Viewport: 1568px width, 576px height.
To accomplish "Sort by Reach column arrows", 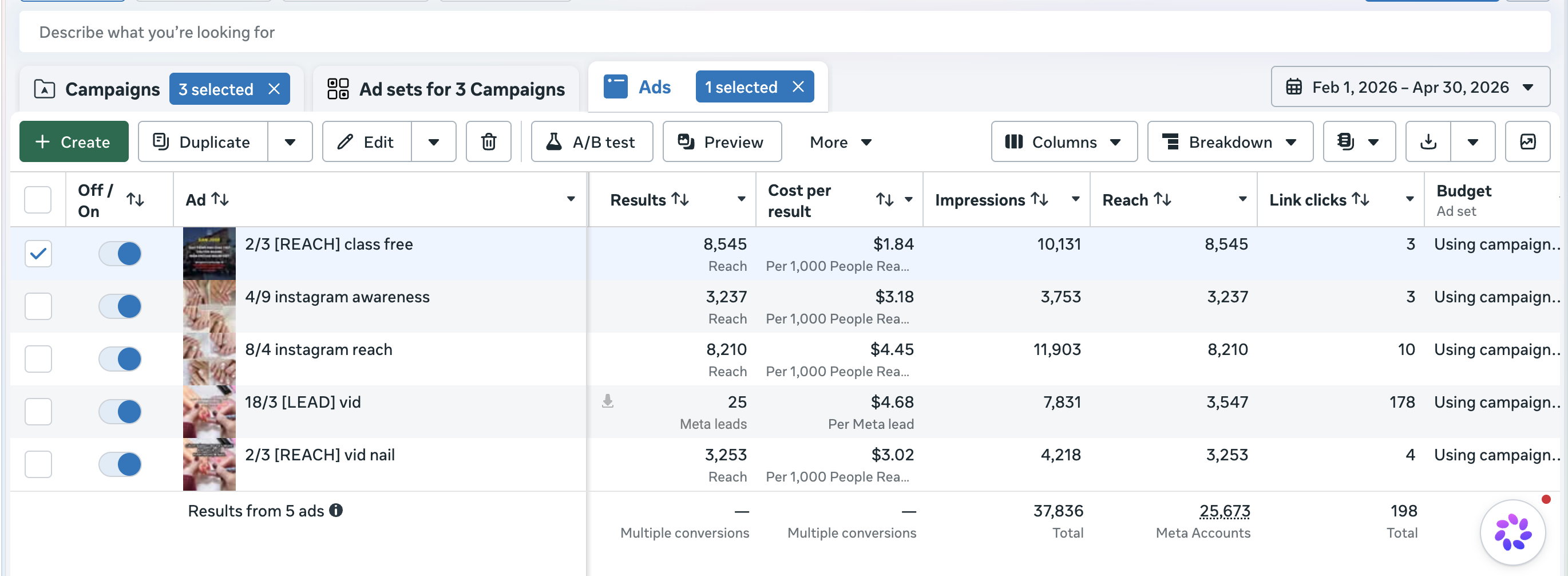I will tap(1163, 200).
